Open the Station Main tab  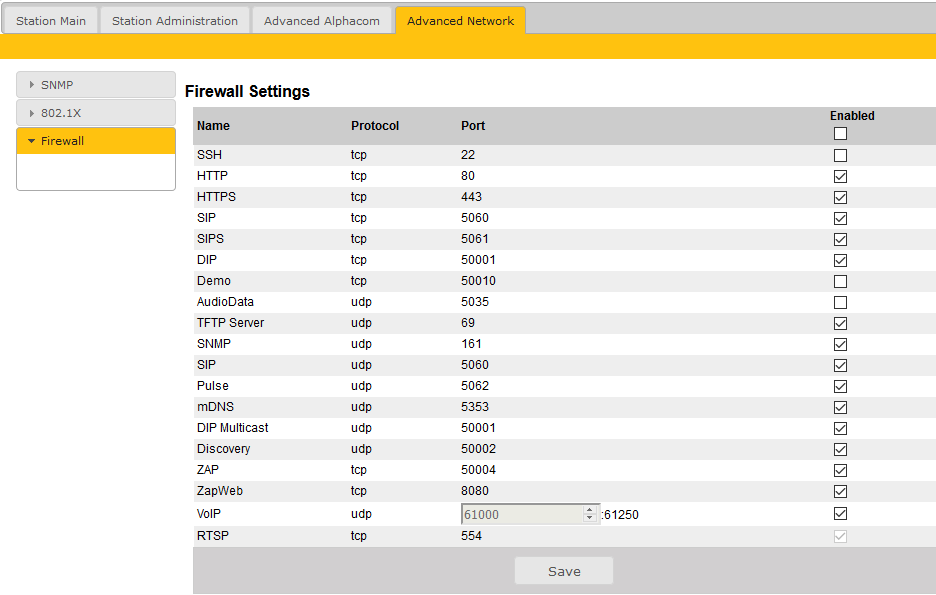coord(51,20)
